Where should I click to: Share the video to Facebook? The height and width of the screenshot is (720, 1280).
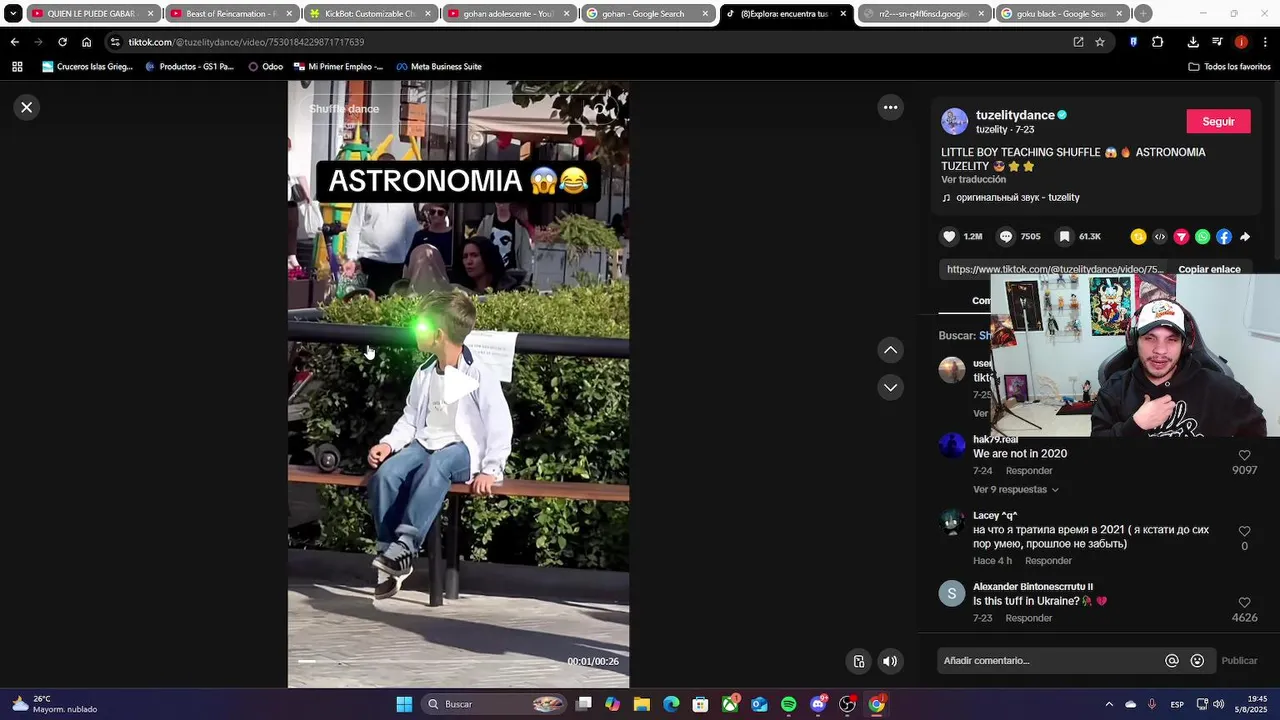click(1224, 237)
